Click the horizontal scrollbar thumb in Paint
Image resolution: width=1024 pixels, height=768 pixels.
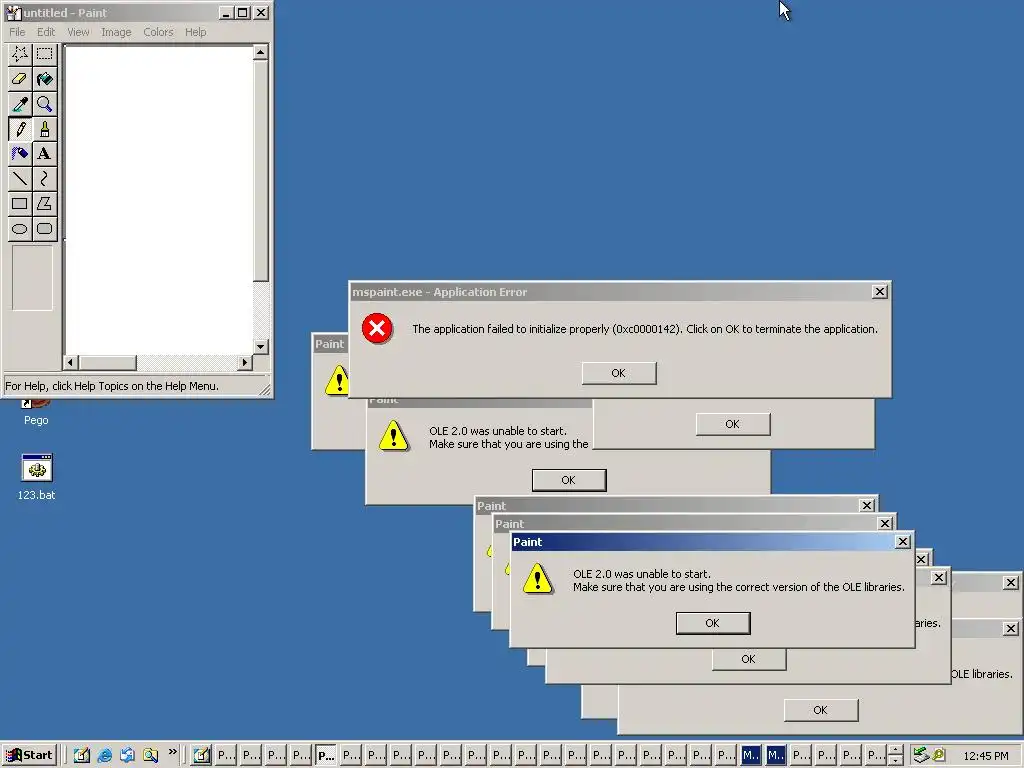pyautogui.click(x=107, y=362)
